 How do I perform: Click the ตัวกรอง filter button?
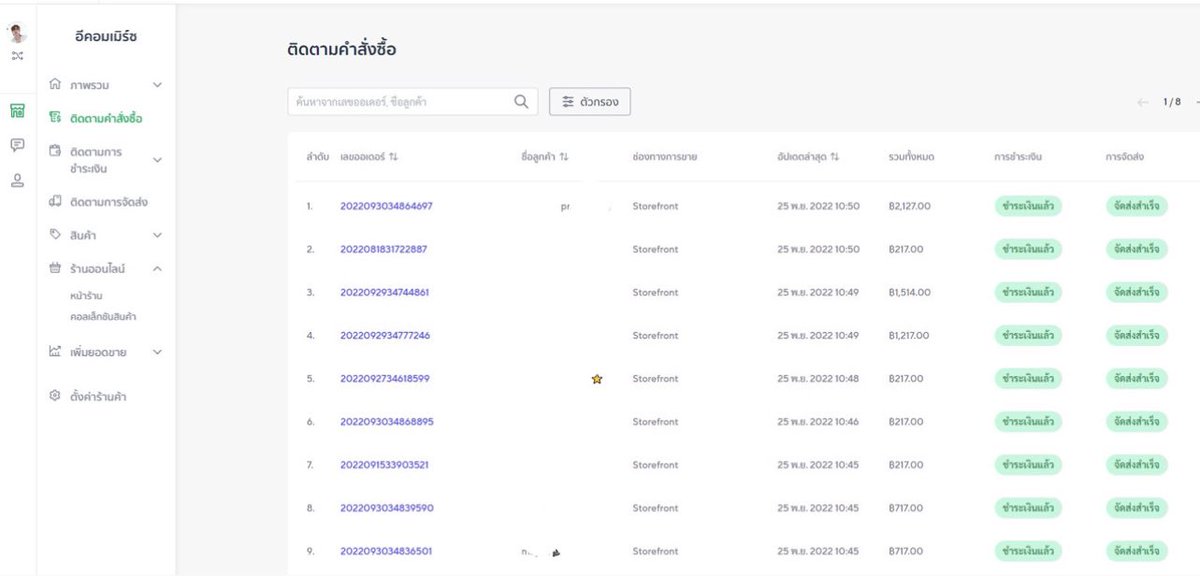[590, 101]
